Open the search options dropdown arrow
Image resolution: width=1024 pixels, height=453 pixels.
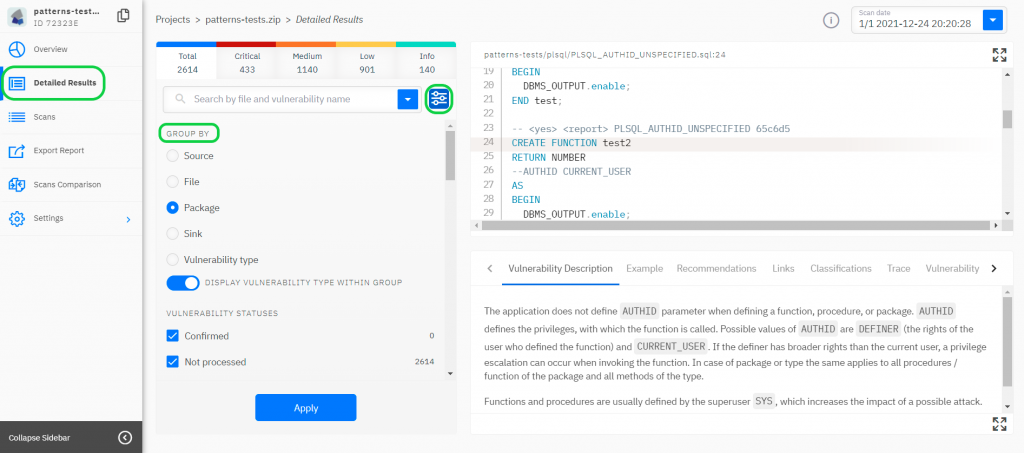pyautogui.click(x=408, y=99)
